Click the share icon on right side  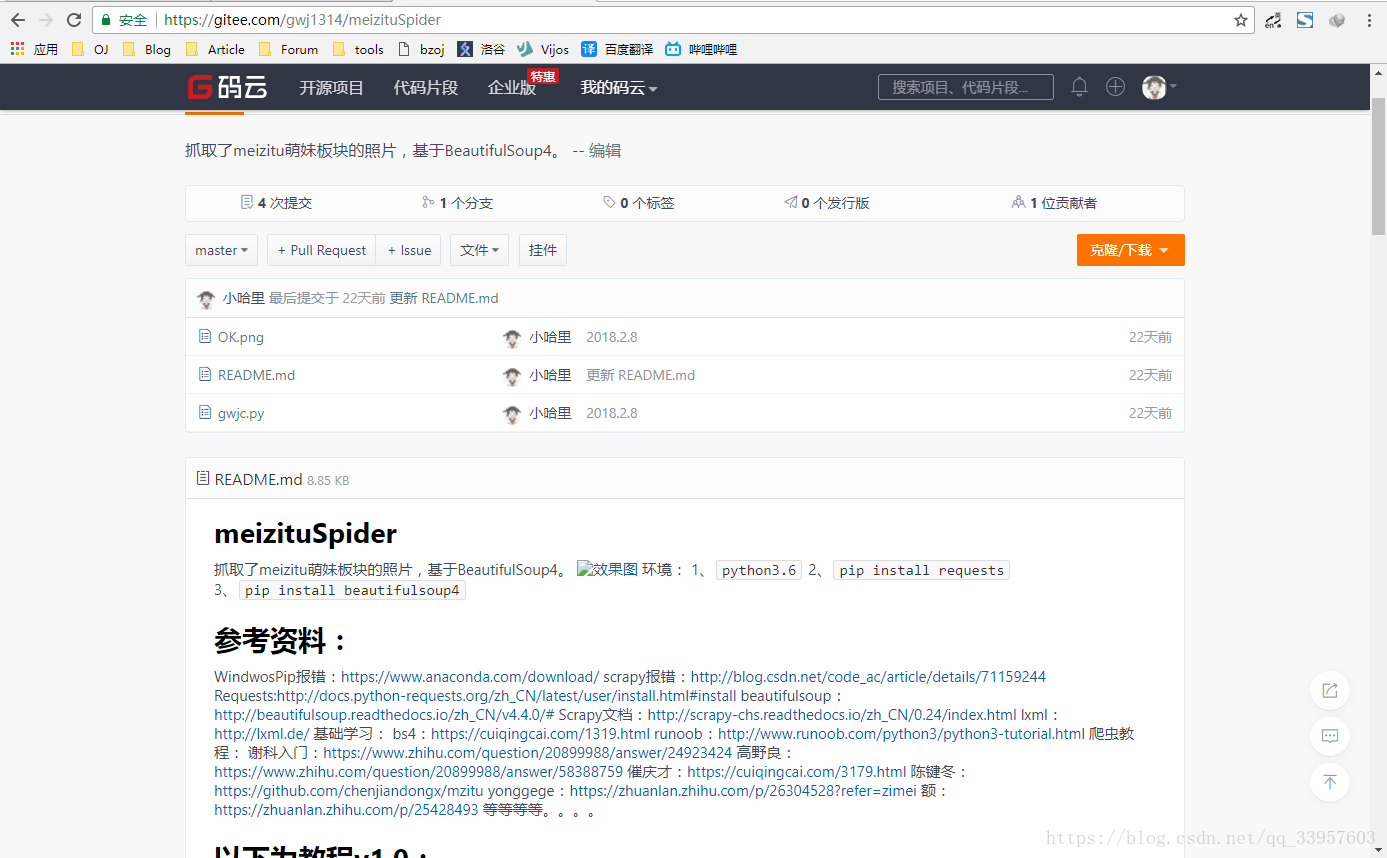point(1330,690)
